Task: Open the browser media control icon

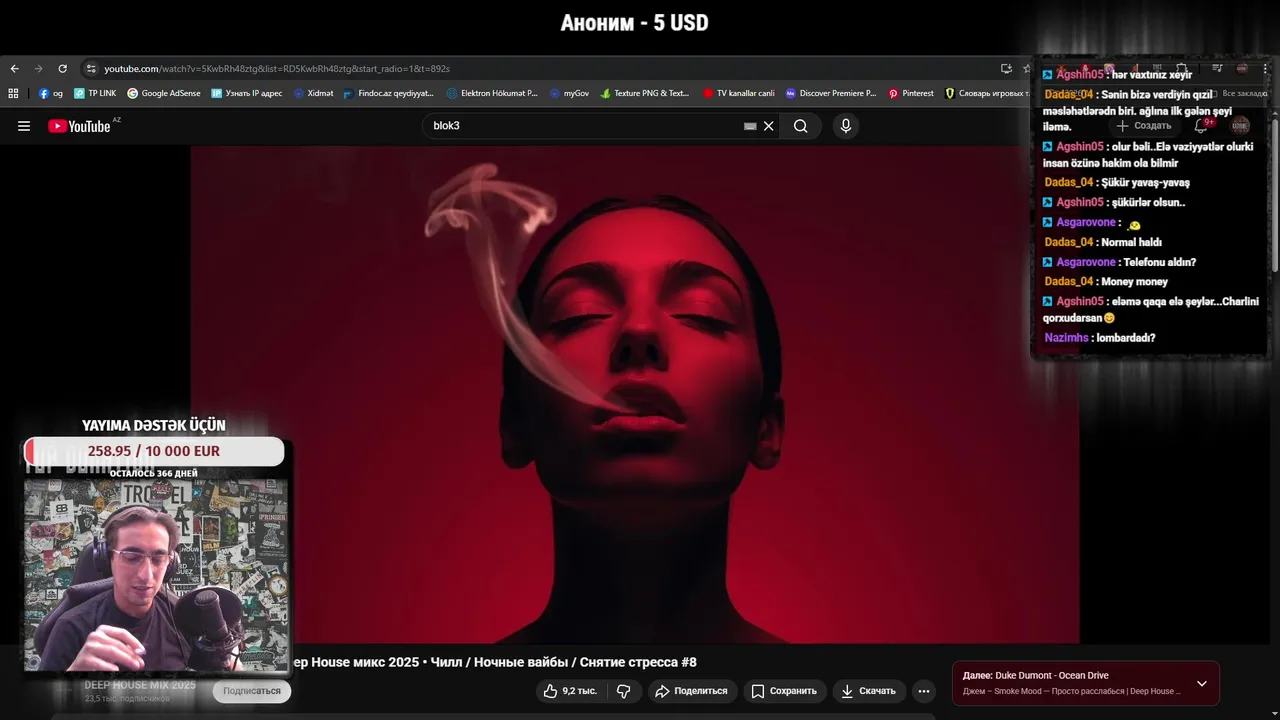Action: pos(1217,69)
